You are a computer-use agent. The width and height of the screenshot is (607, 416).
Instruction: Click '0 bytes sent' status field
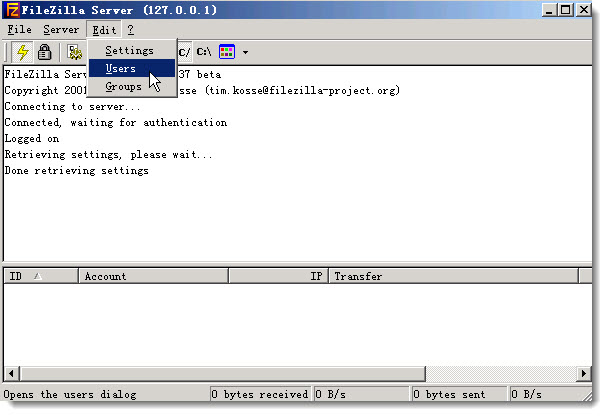point(459,394)
